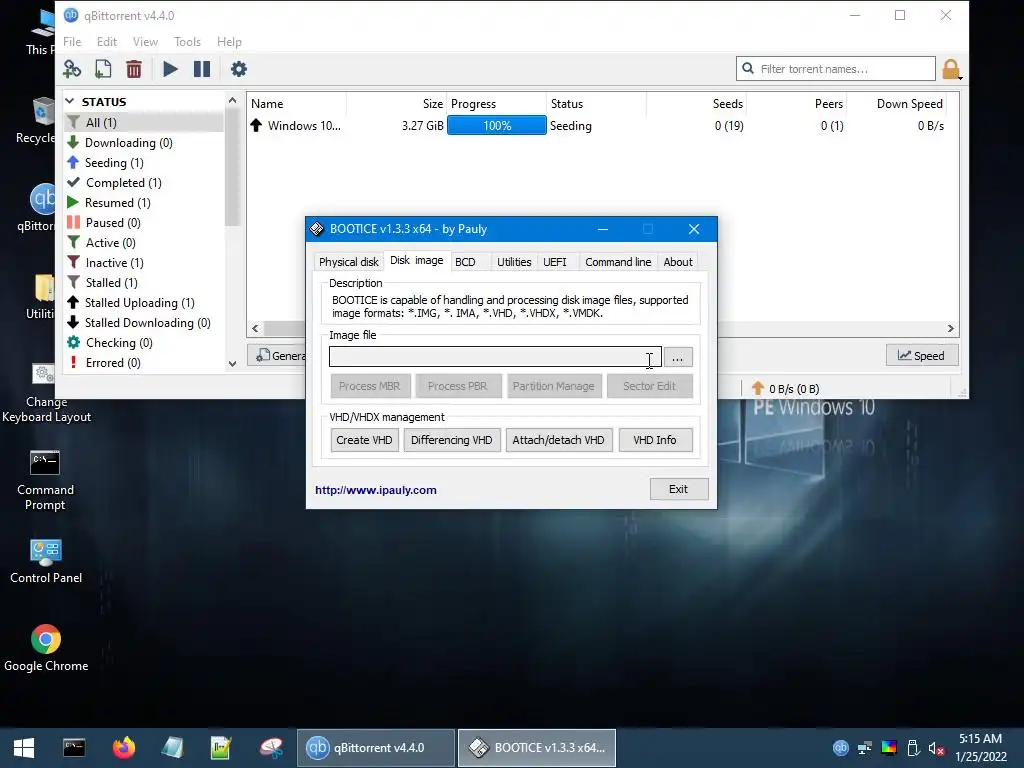Image resolution: width=1024 pixels, height=768 pixels.
Task: Open qBittorrent options via the gear icon
Action: 239,69
